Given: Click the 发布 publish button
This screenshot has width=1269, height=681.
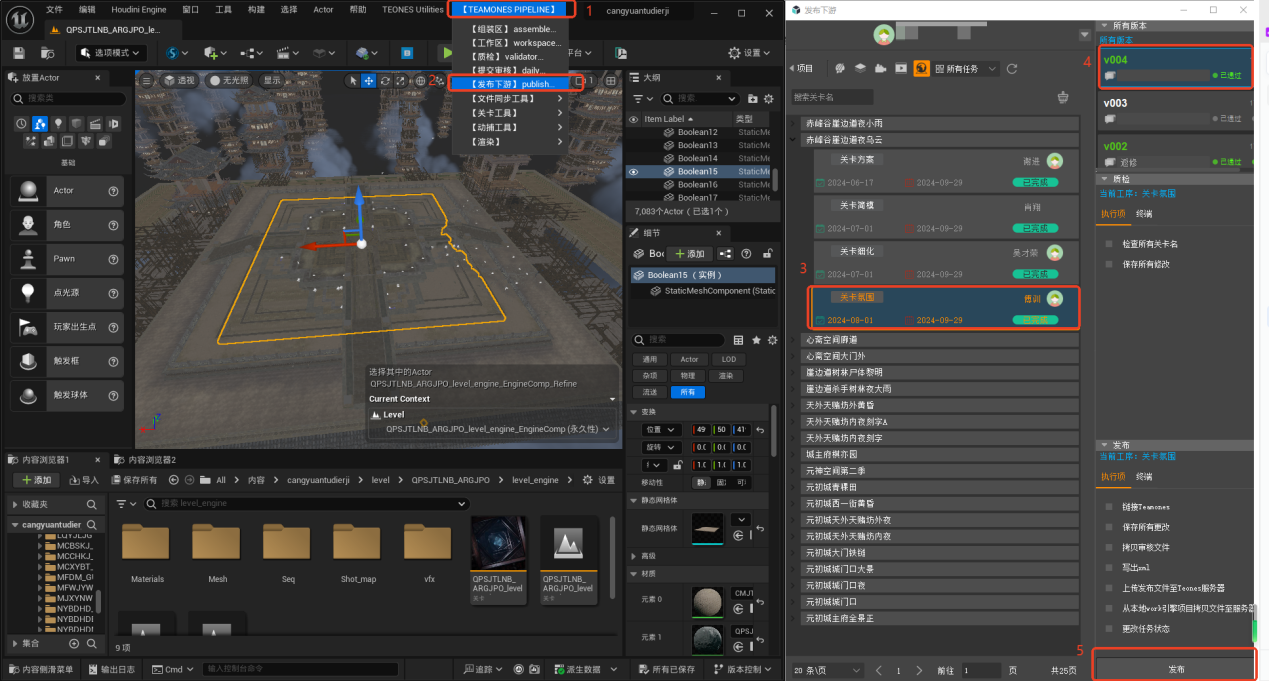Looking at the screenshot, I should pyautogui.click(x=1175, y=668).
